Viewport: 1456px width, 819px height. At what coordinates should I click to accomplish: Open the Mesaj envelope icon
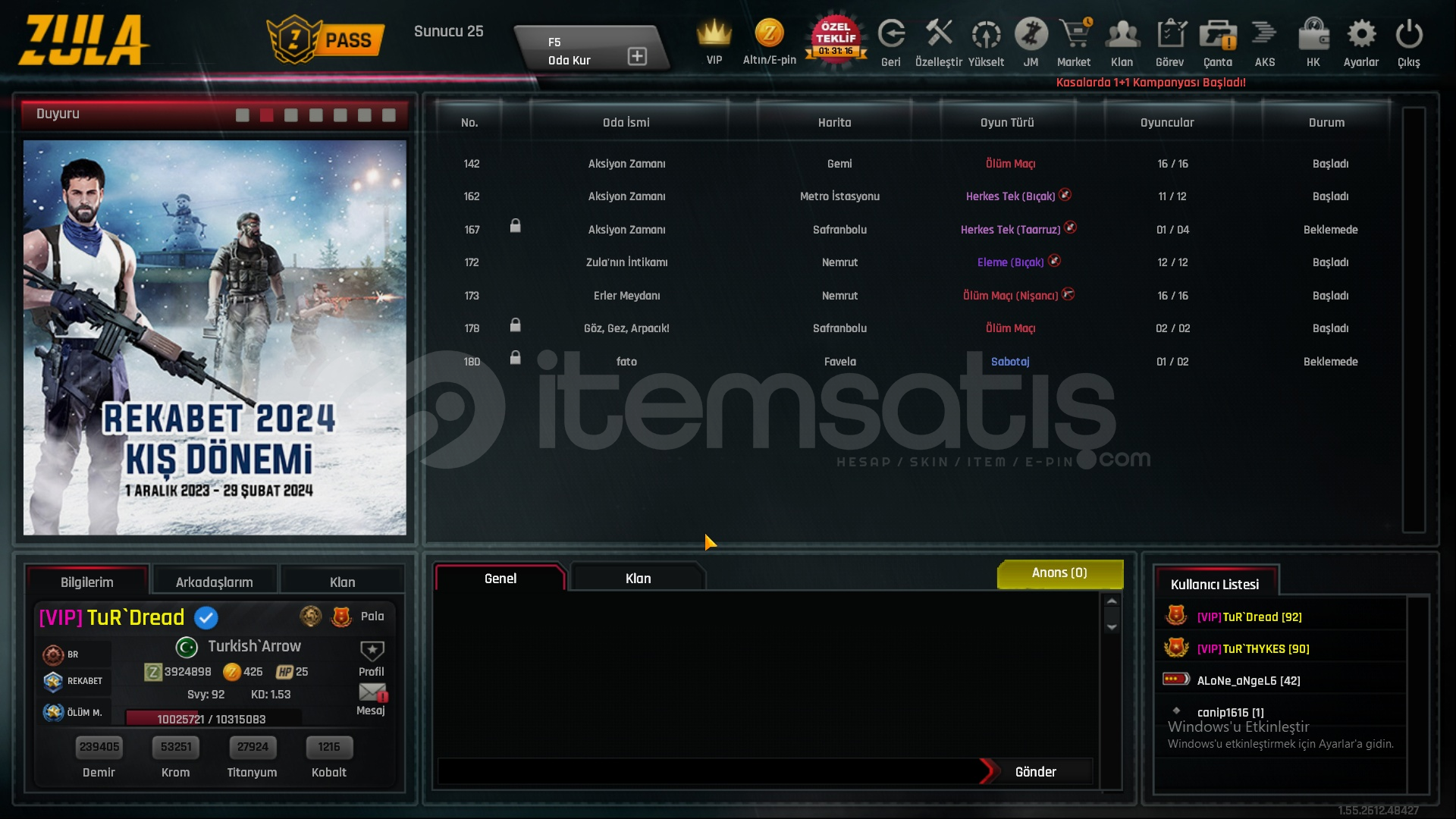pyautogui.click(x=372, y=693)
